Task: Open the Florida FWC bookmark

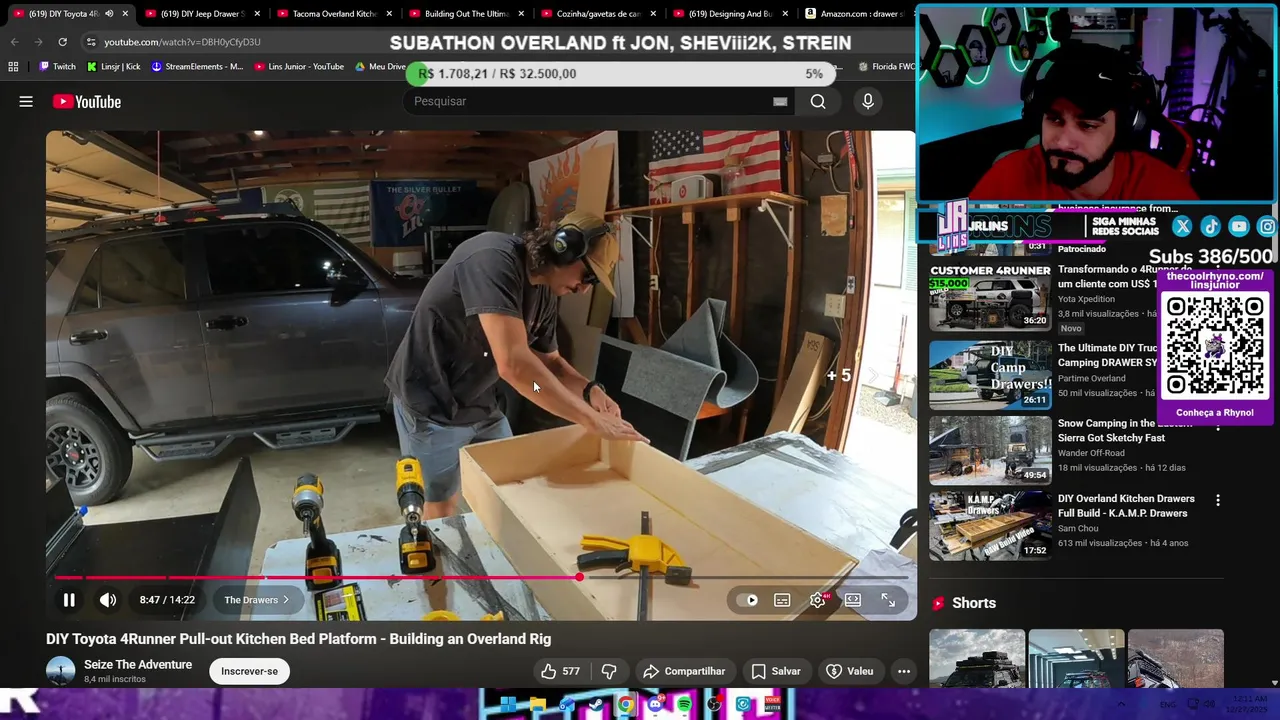Action: pyautogui.click(x=886, y=67)
